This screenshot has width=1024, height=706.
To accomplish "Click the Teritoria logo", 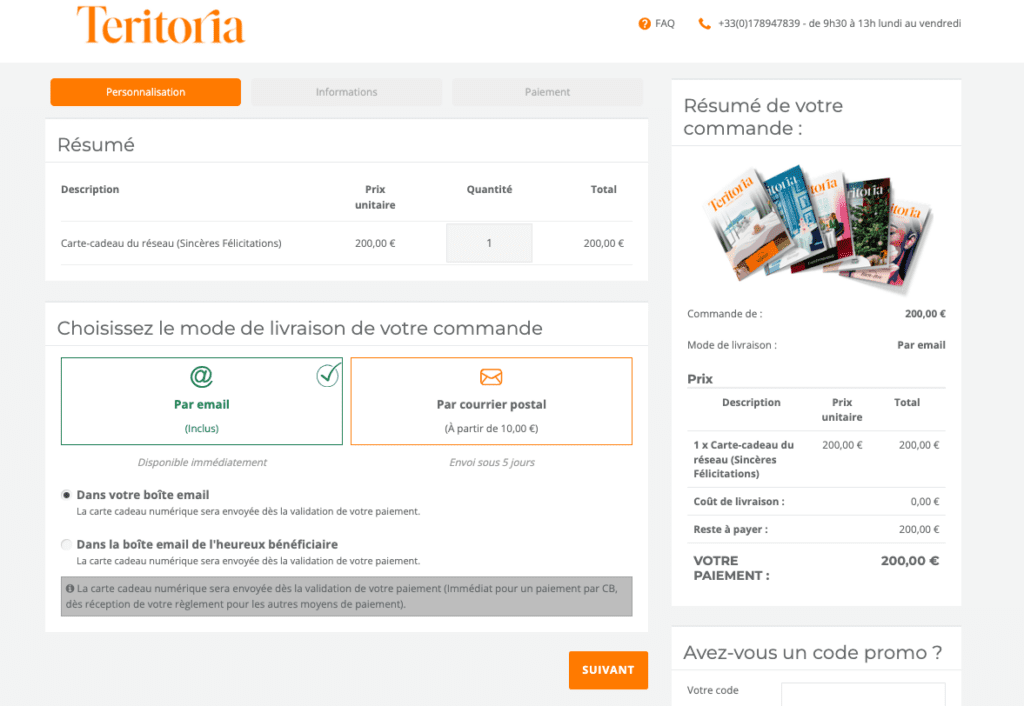I will click(x=160, y=25).
